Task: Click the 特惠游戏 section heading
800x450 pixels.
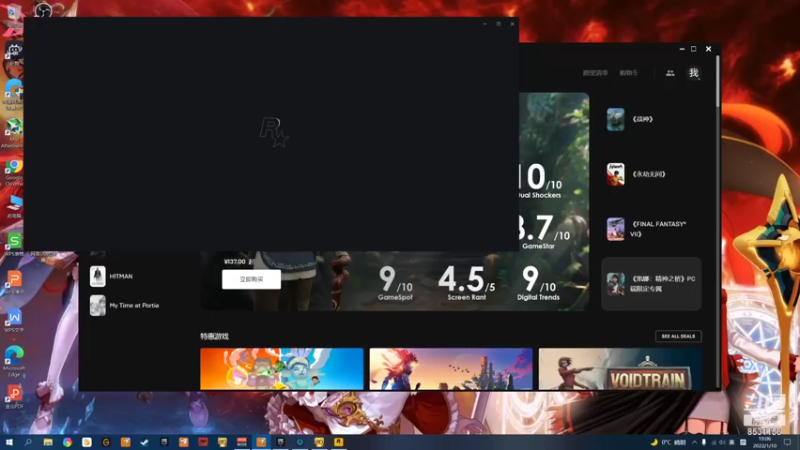Action: pos(215,336)
